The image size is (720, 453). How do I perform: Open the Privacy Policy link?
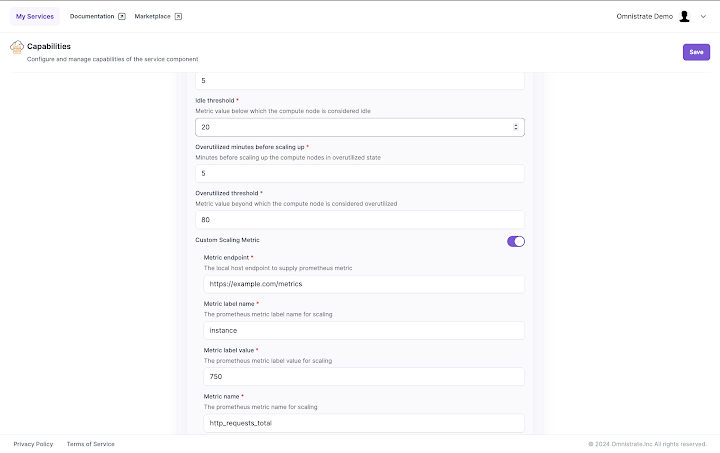point(33,443)
